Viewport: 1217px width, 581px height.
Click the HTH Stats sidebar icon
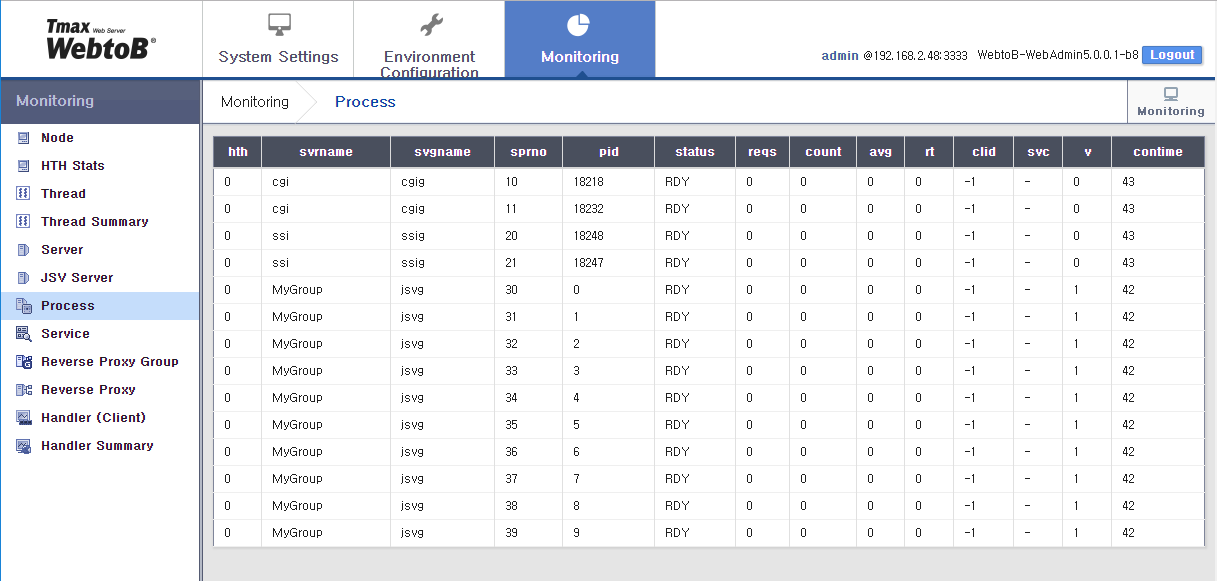tap(23, 166)
